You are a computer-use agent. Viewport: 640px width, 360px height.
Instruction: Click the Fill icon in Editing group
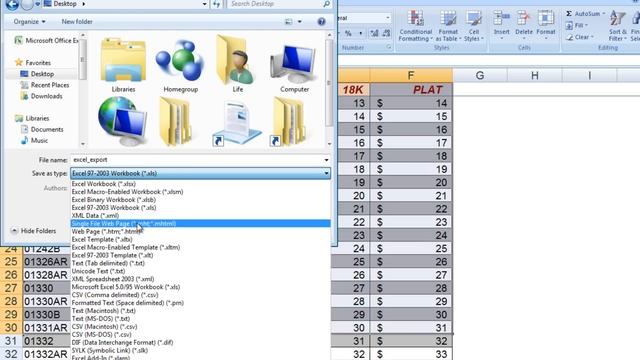coord(569,26)
